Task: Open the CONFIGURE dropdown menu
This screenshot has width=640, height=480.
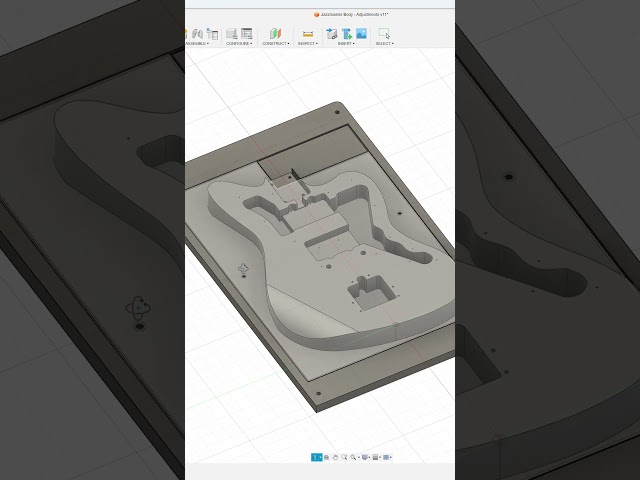Action: click(x=239, y=43)
